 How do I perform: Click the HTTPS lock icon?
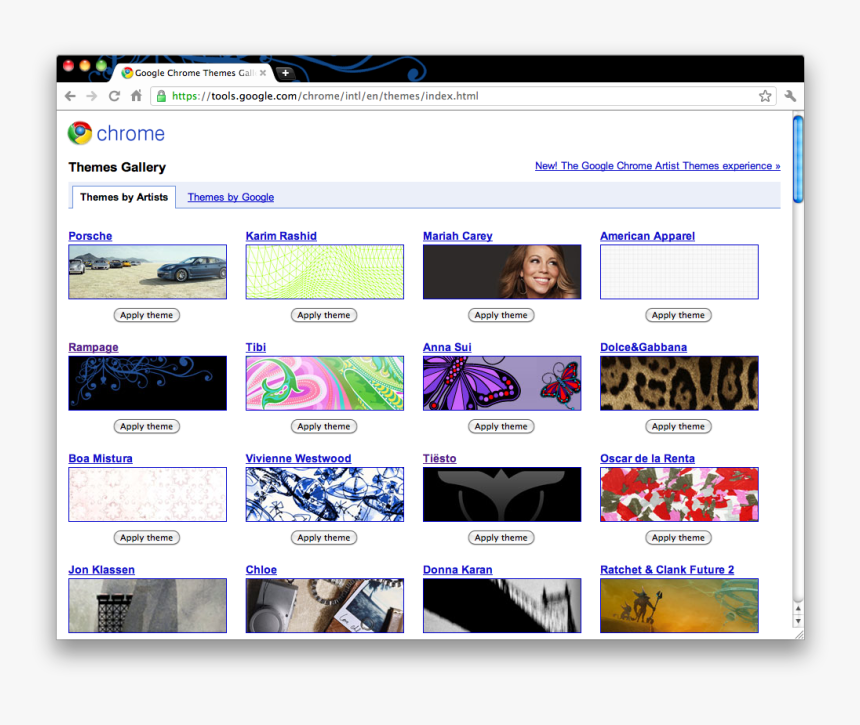161,96
